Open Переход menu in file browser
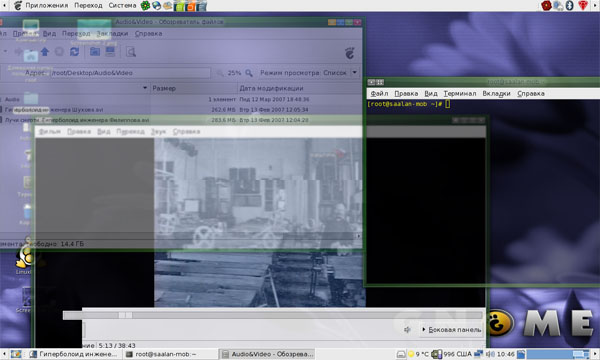 point(76,34)
